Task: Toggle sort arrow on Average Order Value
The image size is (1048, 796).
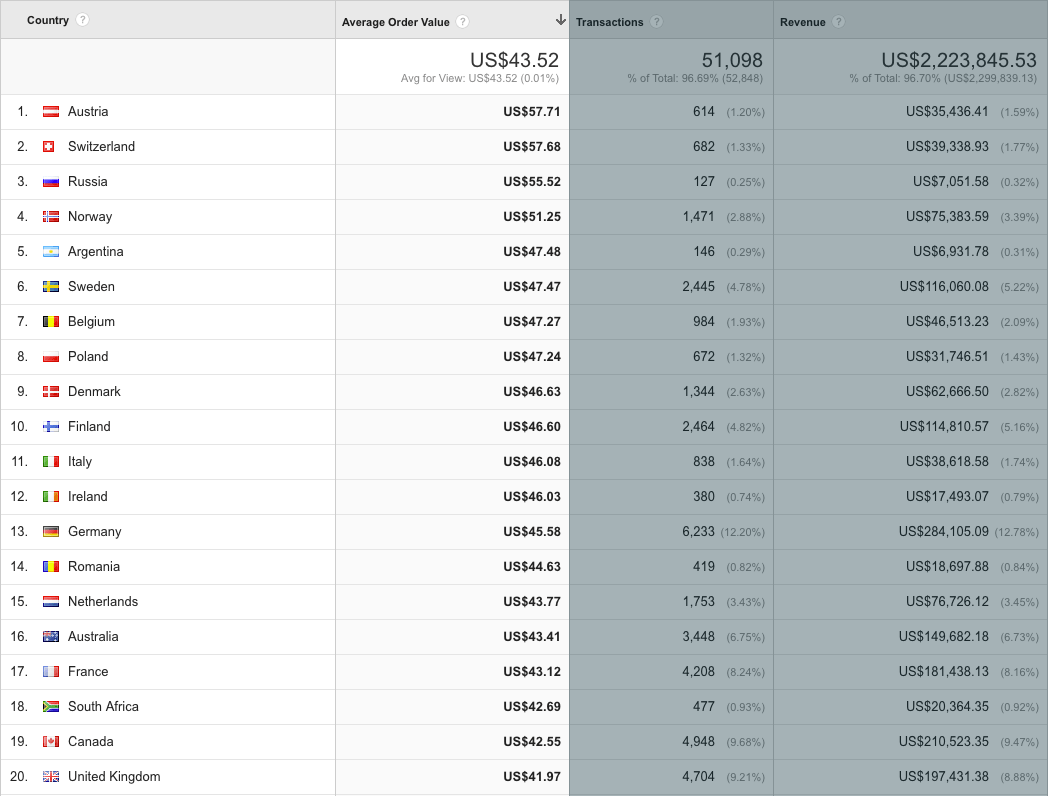Action: point(560,21)
